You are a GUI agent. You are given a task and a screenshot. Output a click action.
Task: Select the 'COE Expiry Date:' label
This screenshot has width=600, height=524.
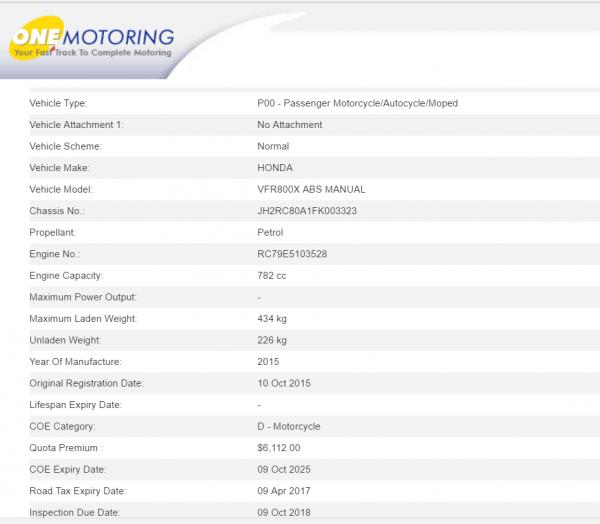coord(67,470)
